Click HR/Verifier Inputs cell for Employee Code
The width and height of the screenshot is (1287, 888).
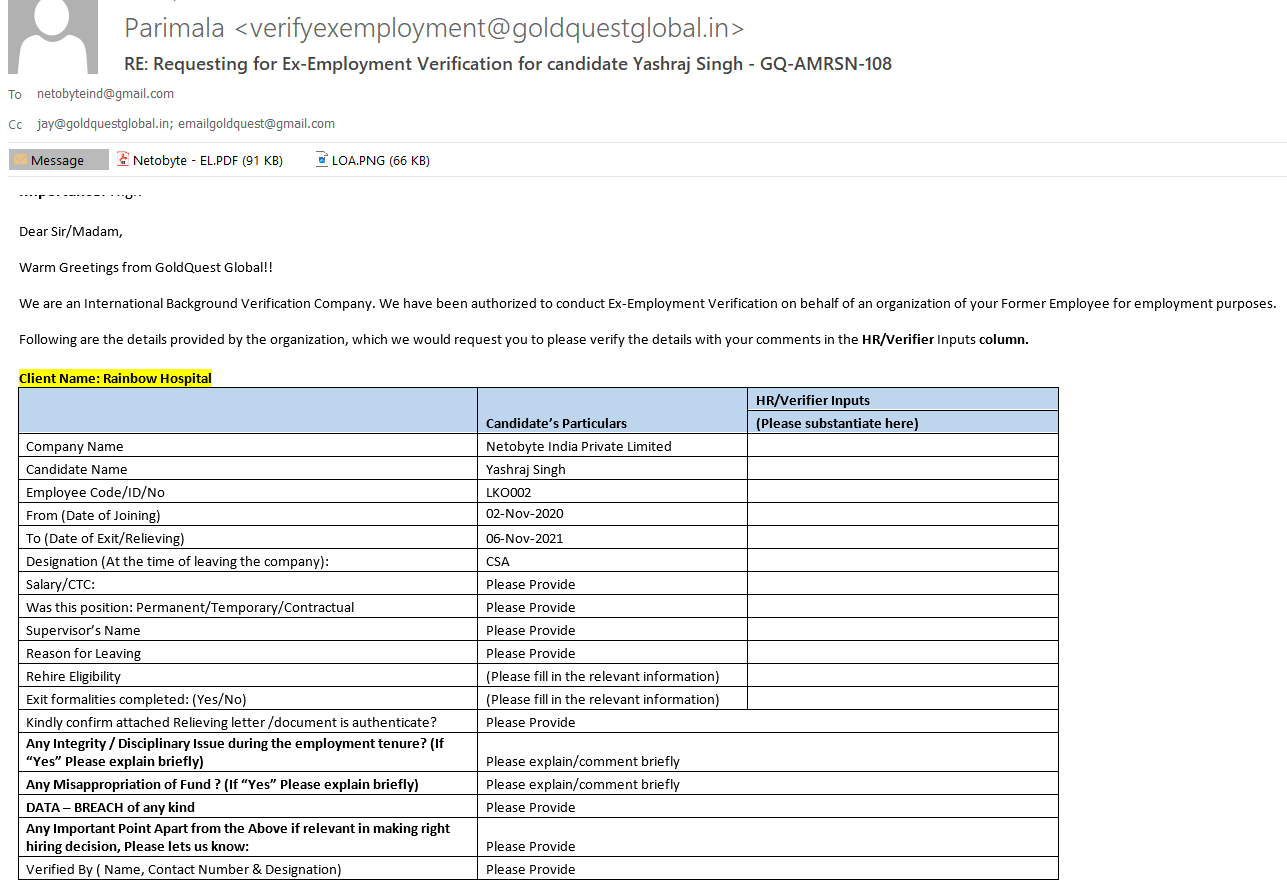902,492
